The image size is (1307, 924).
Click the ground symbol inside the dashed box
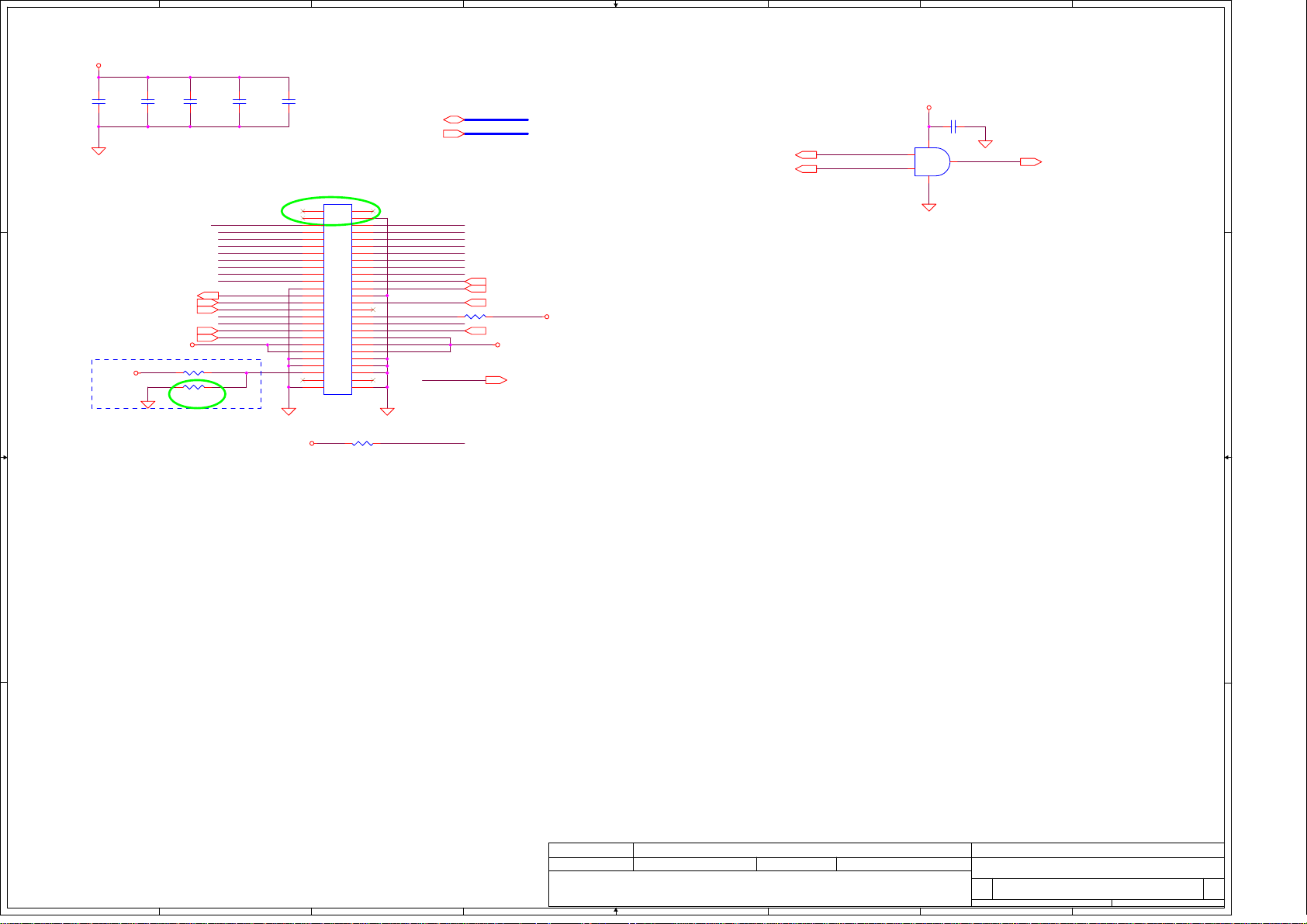click(x=148, y=404)
